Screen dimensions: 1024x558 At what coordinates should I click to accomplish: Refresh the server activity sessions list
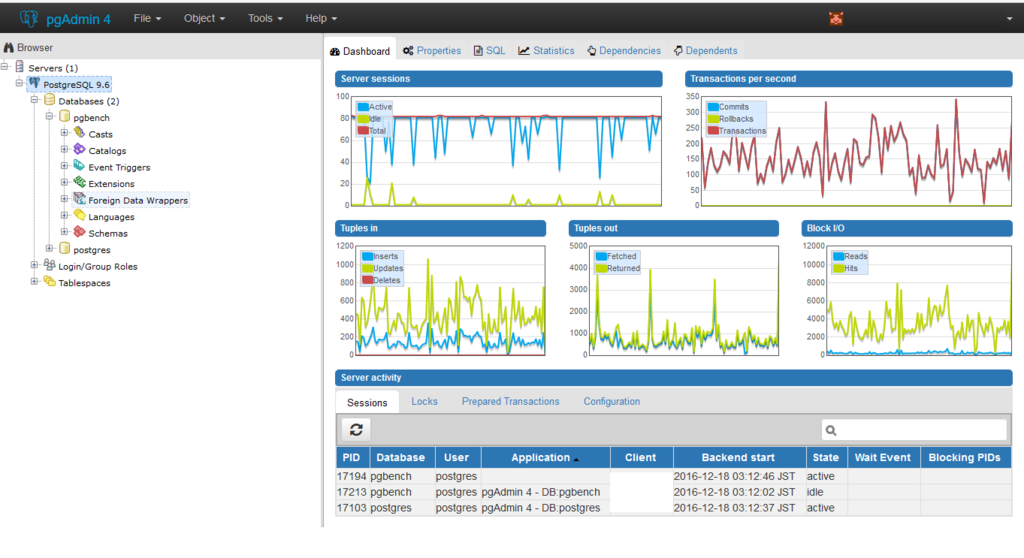[x=356, y=429]
